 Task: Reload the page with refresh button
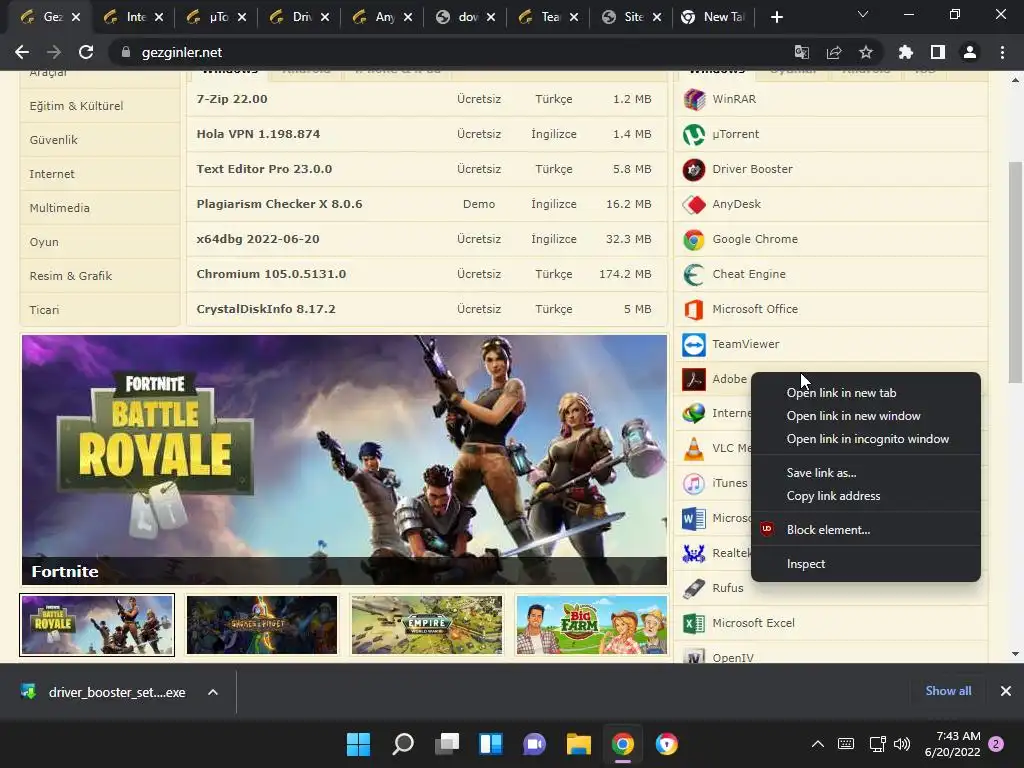86,52
